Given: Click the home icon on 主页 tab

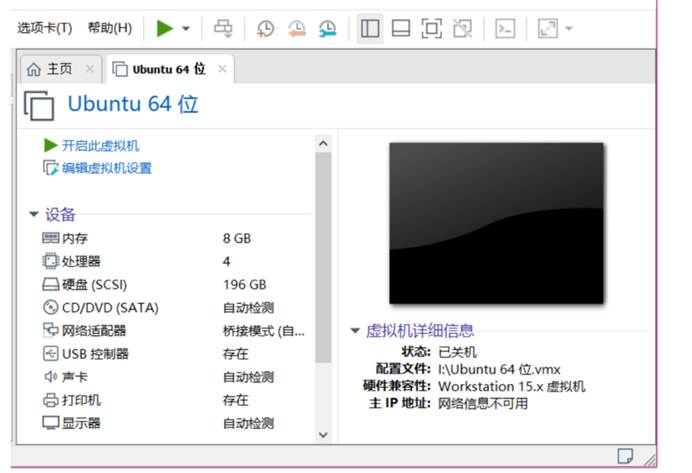Looking at the screenshot, I should [x=34, y=69].
